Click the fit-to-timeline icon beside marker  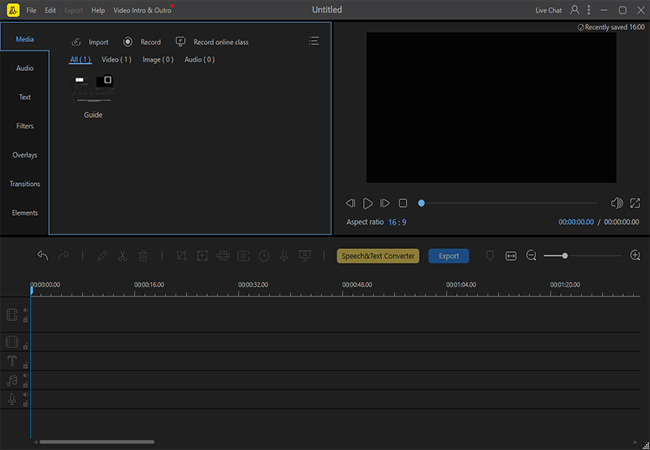coord(511,256)
